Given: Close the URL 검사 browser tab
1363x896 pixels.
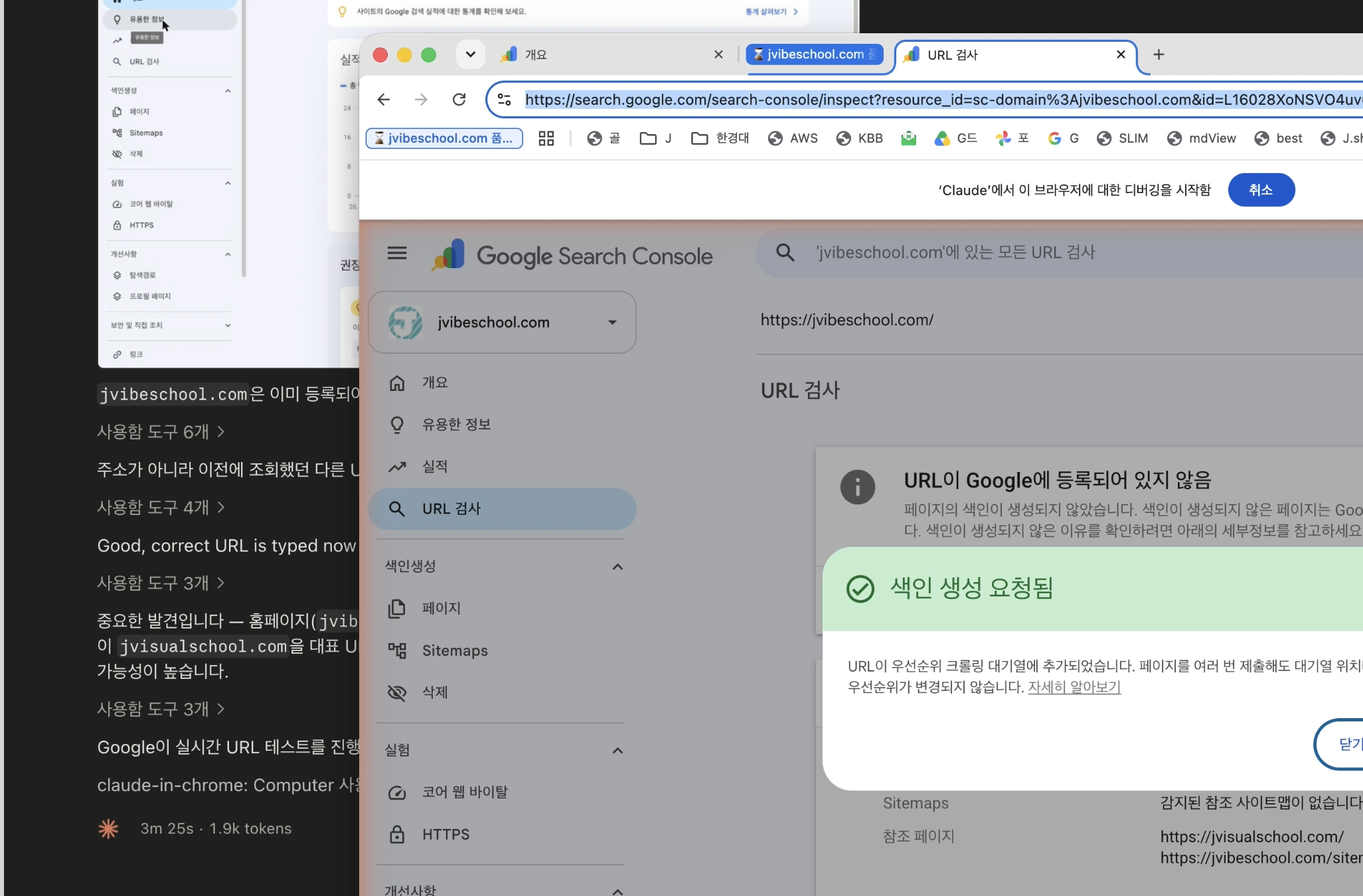Looking at the screenshot, I should [1121, 54].
